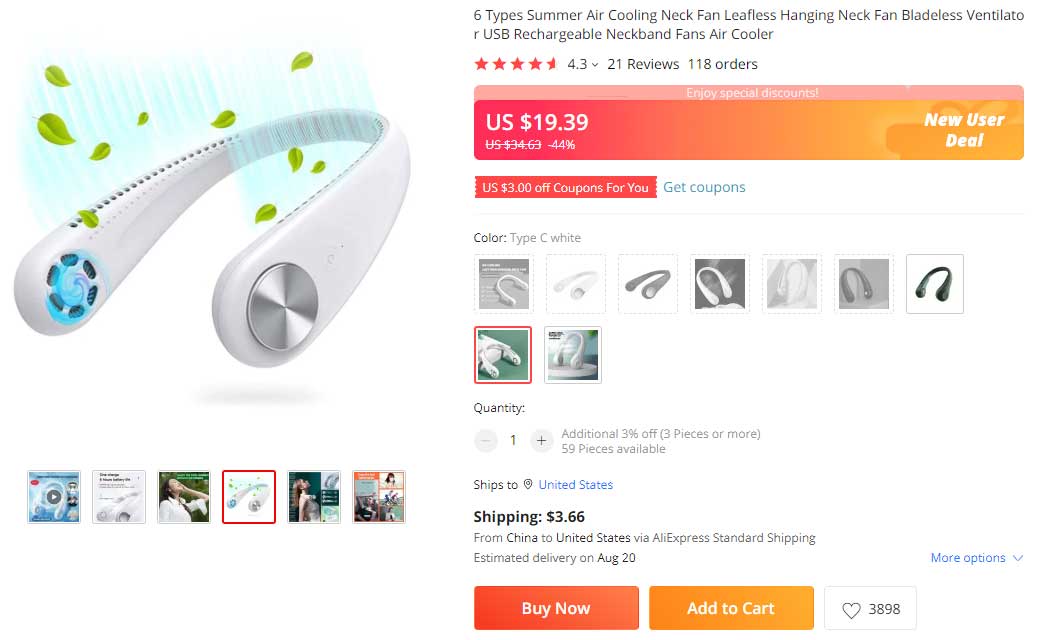Open the United States ship-to selector

coord(575,485)
